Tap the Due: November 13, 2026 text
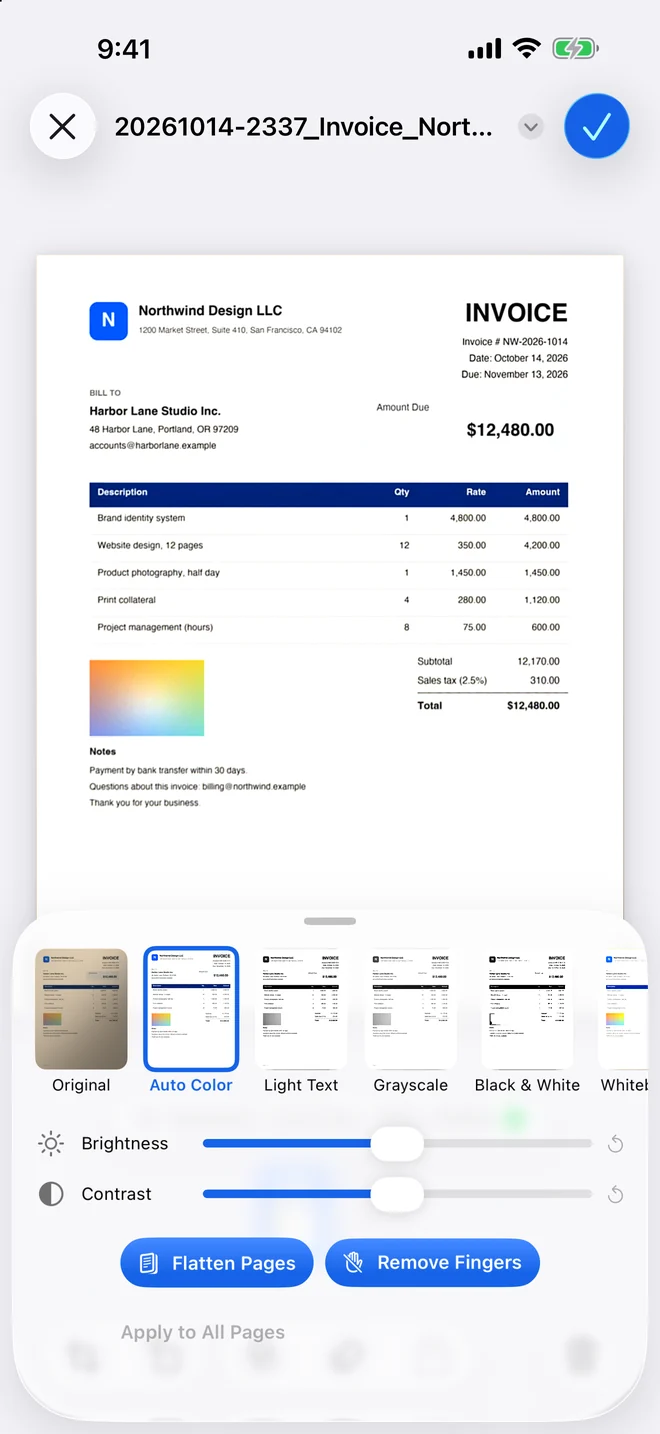Screen dimensions: 660x1434 514,374
